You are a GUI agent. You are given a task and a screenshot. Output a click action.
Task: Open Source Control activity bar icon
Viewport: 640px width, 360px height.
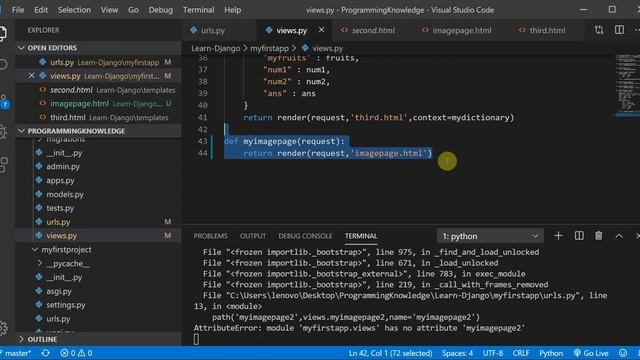point(4,102)
